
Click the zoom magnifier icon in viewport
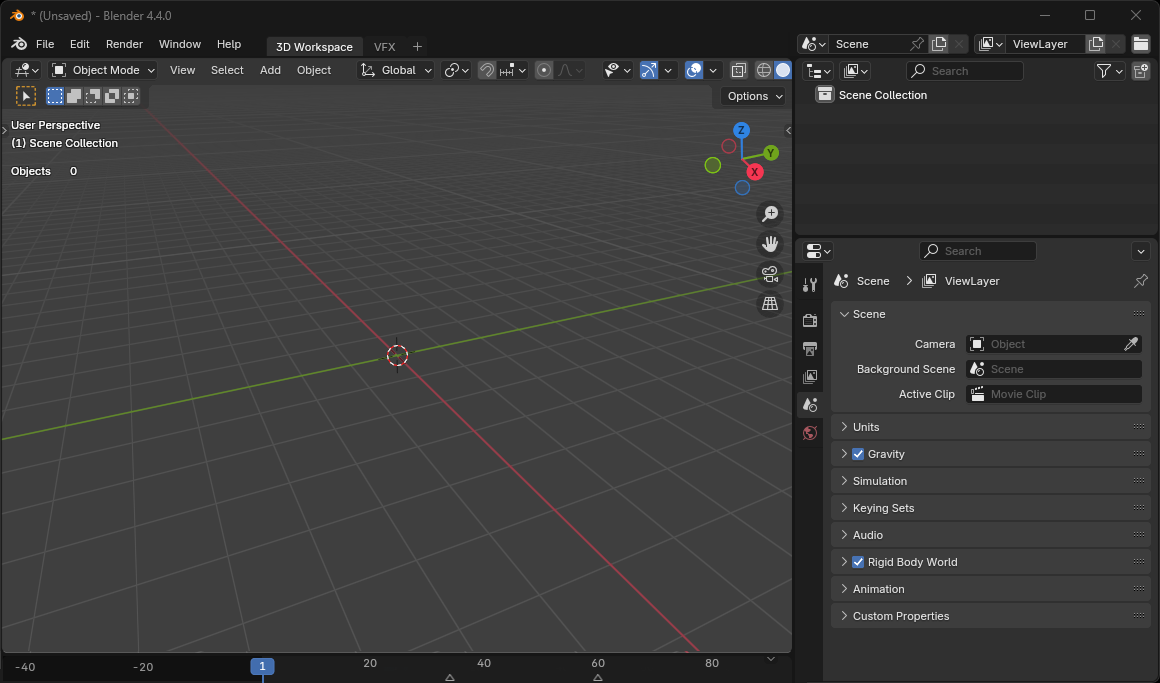(770, 214)
